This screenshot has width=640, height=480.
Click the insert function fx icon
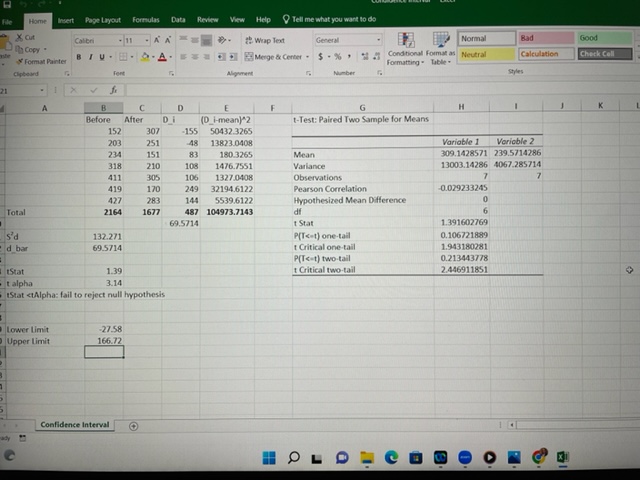113,90
